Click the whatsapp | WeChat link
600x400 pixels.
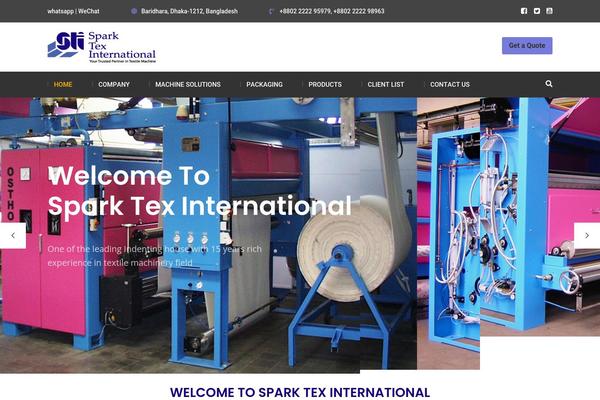(x=73, y=11)
